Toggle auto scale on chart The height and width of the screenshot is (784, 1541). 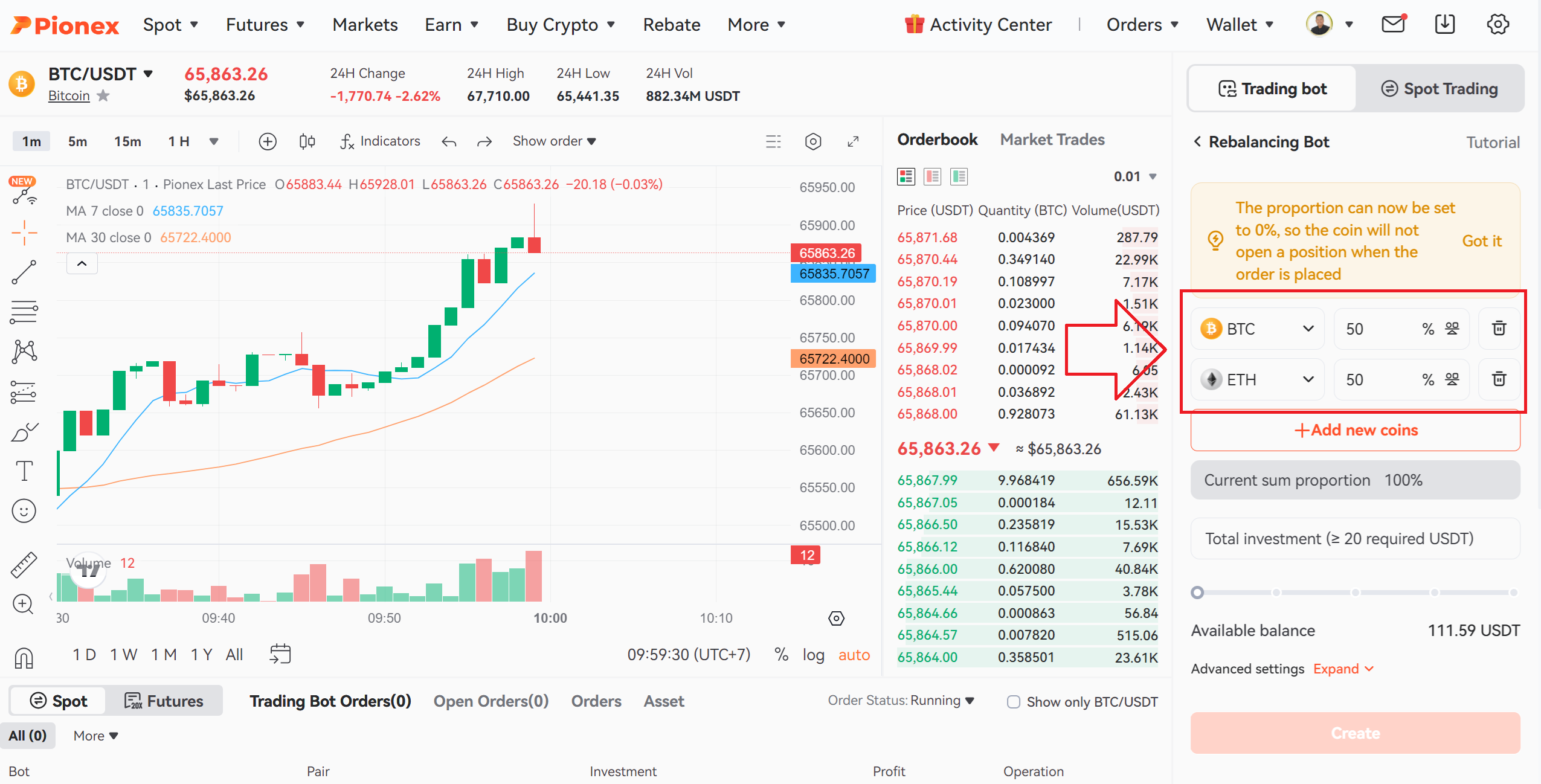854,655
